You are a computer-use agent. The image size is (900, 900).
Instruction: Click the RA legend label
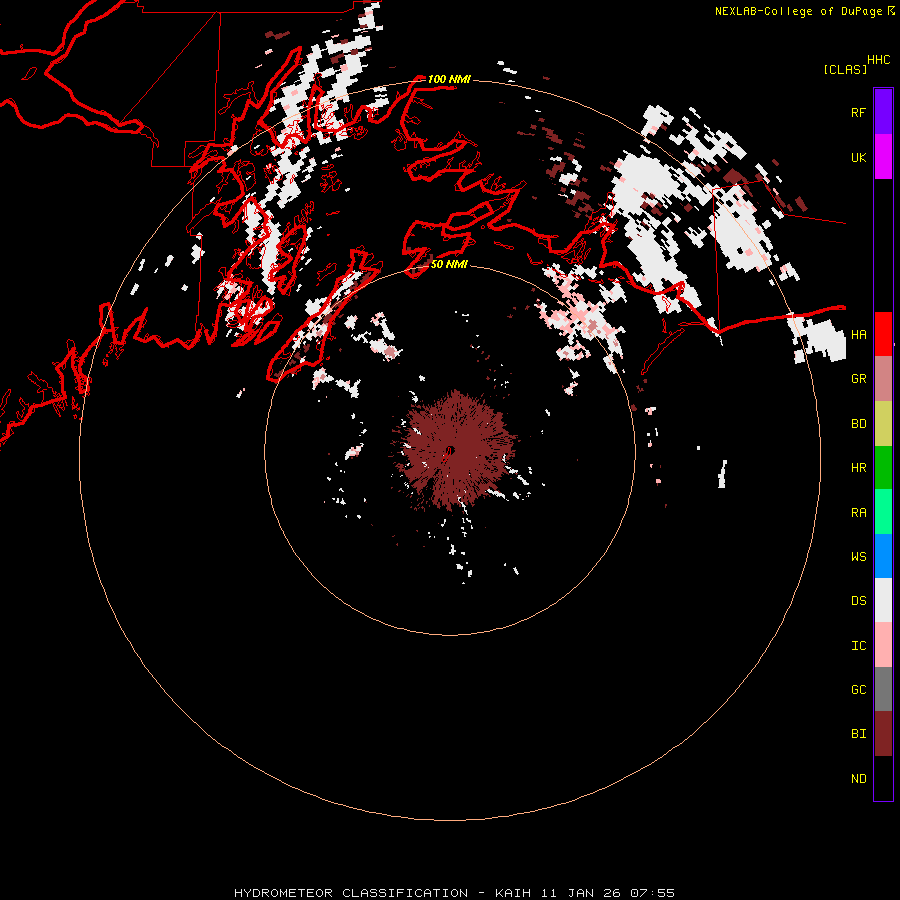[x=858, y=513]
